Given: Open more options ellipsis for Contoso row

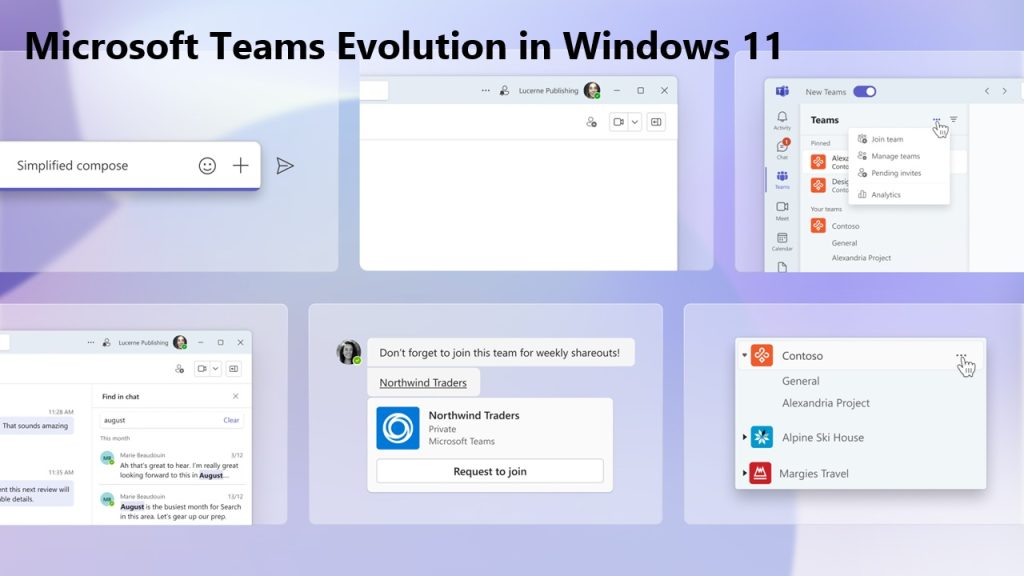Looking at the screenshot, I should tap(961, 357).
